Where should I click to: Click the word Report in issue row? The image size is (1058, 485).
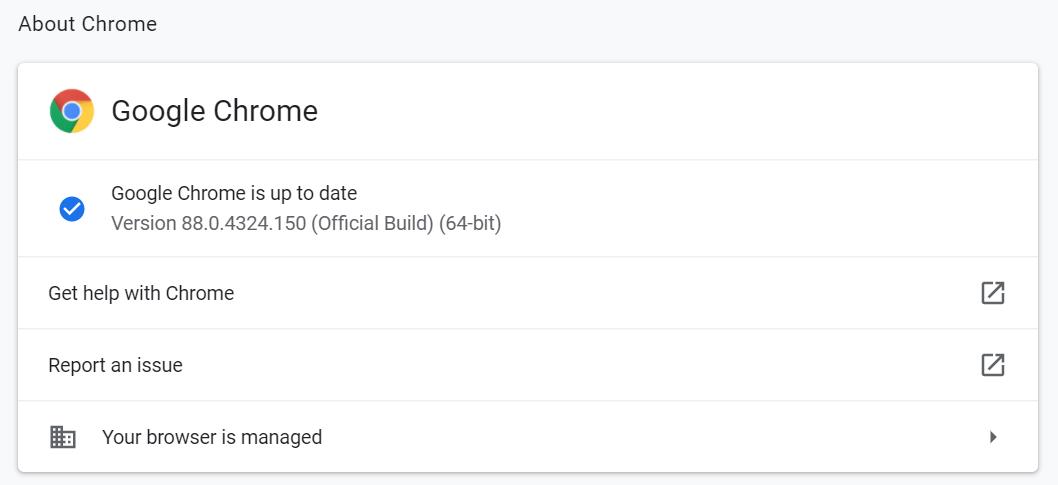(76, 365)
